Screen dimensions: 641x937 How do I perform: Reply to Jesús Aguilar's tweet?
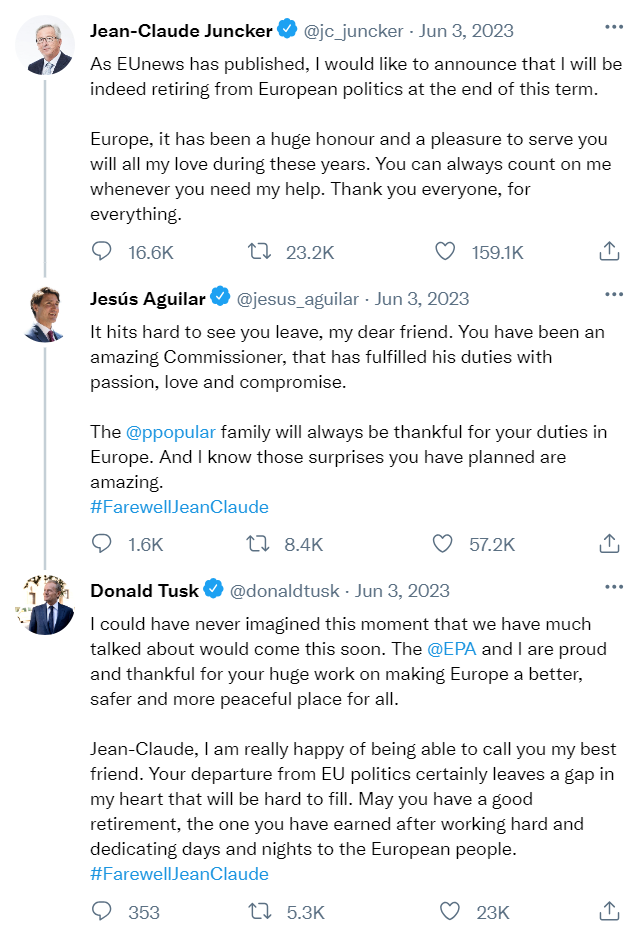tap(102, 544)
